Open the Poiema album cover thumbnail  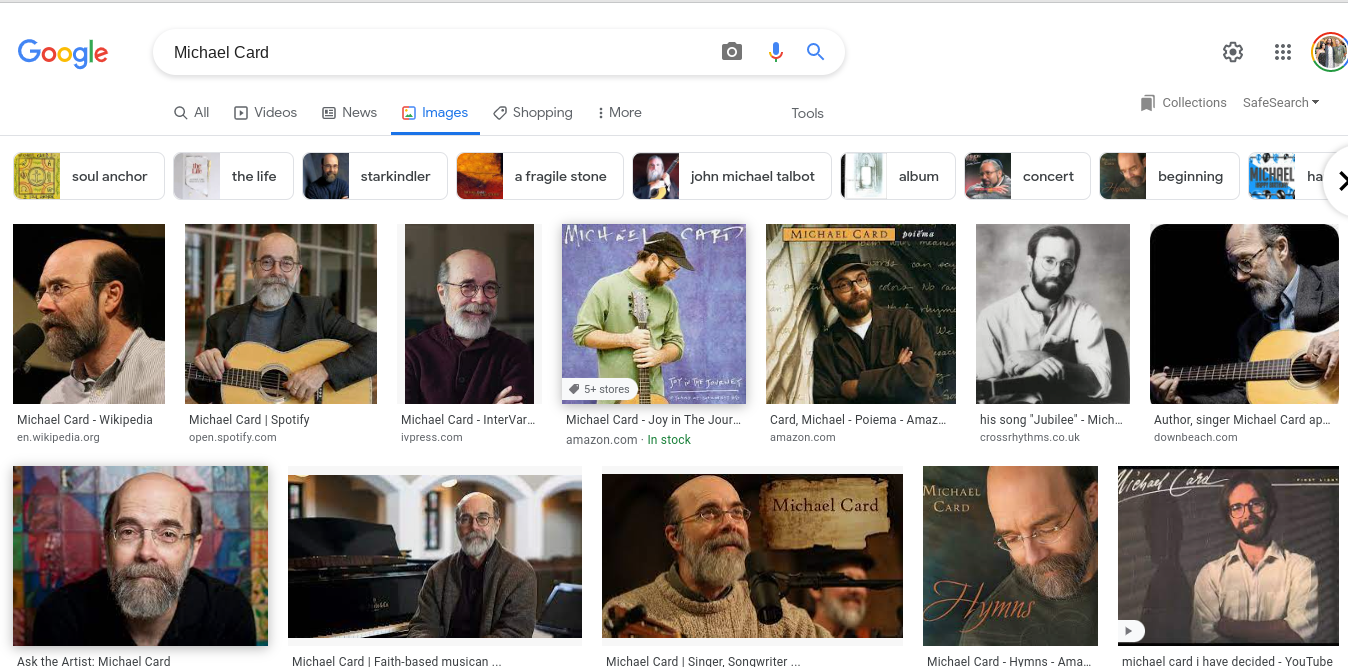pos(861,314)
